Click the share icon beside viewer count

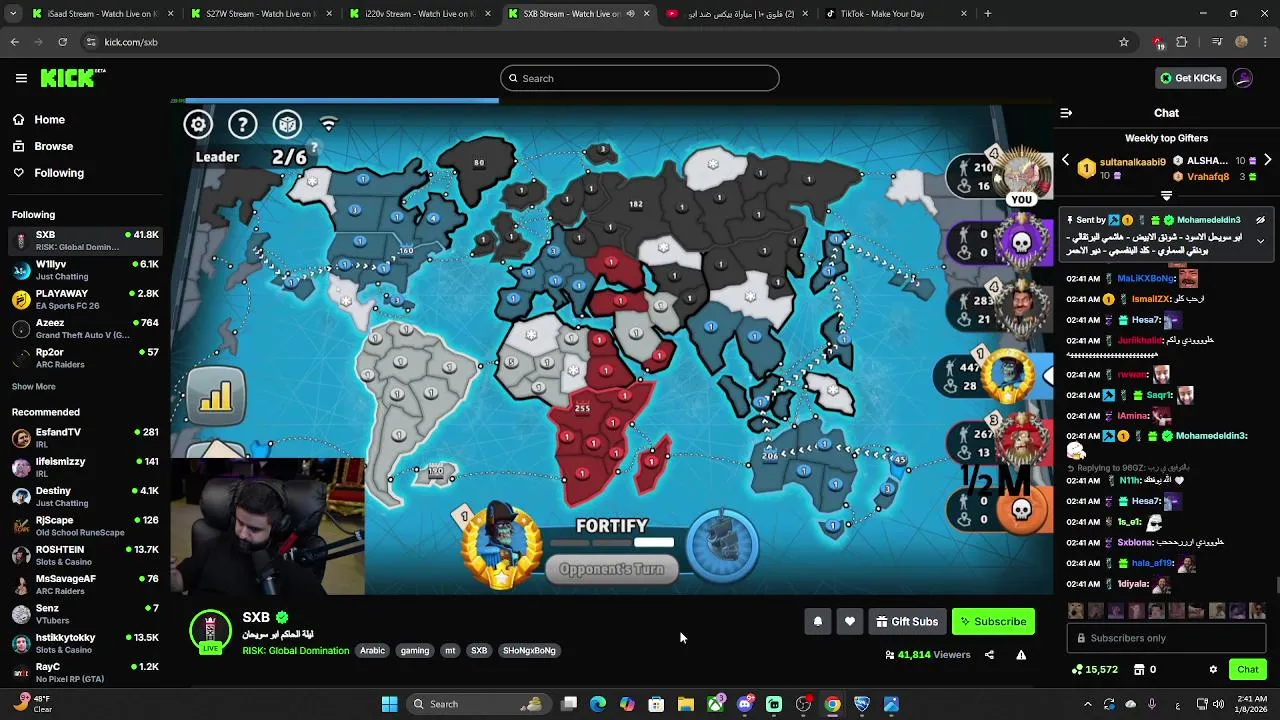click(x=989, y=655)
